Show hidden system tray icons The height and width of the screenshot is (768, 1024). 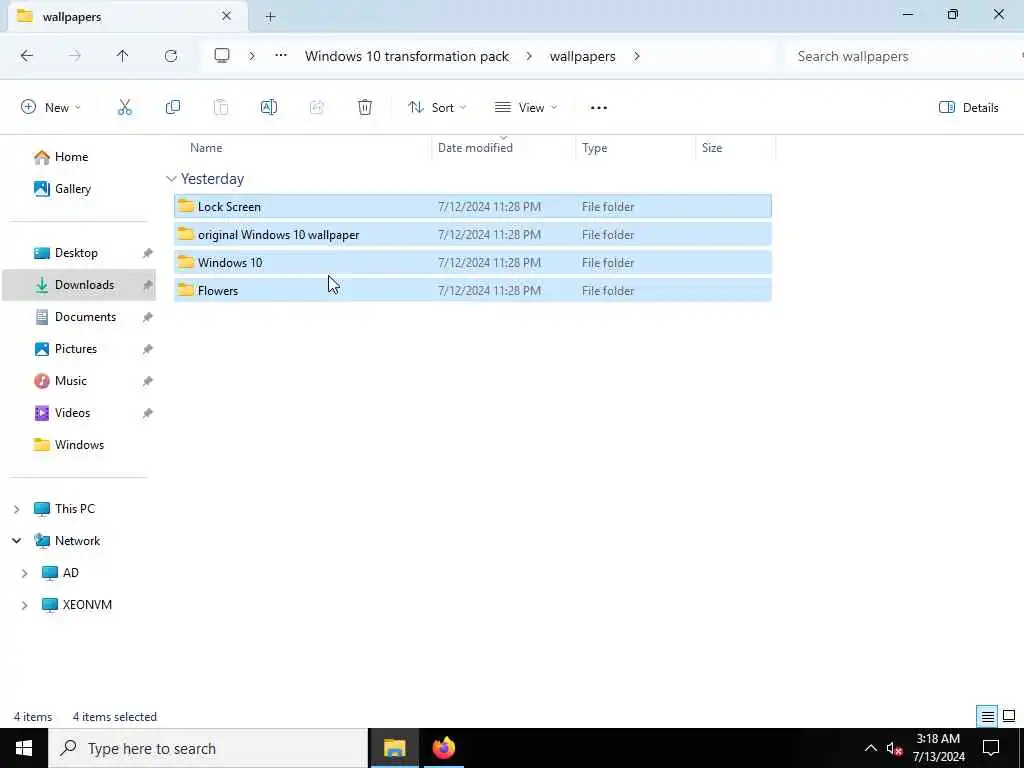click(871, 748)
